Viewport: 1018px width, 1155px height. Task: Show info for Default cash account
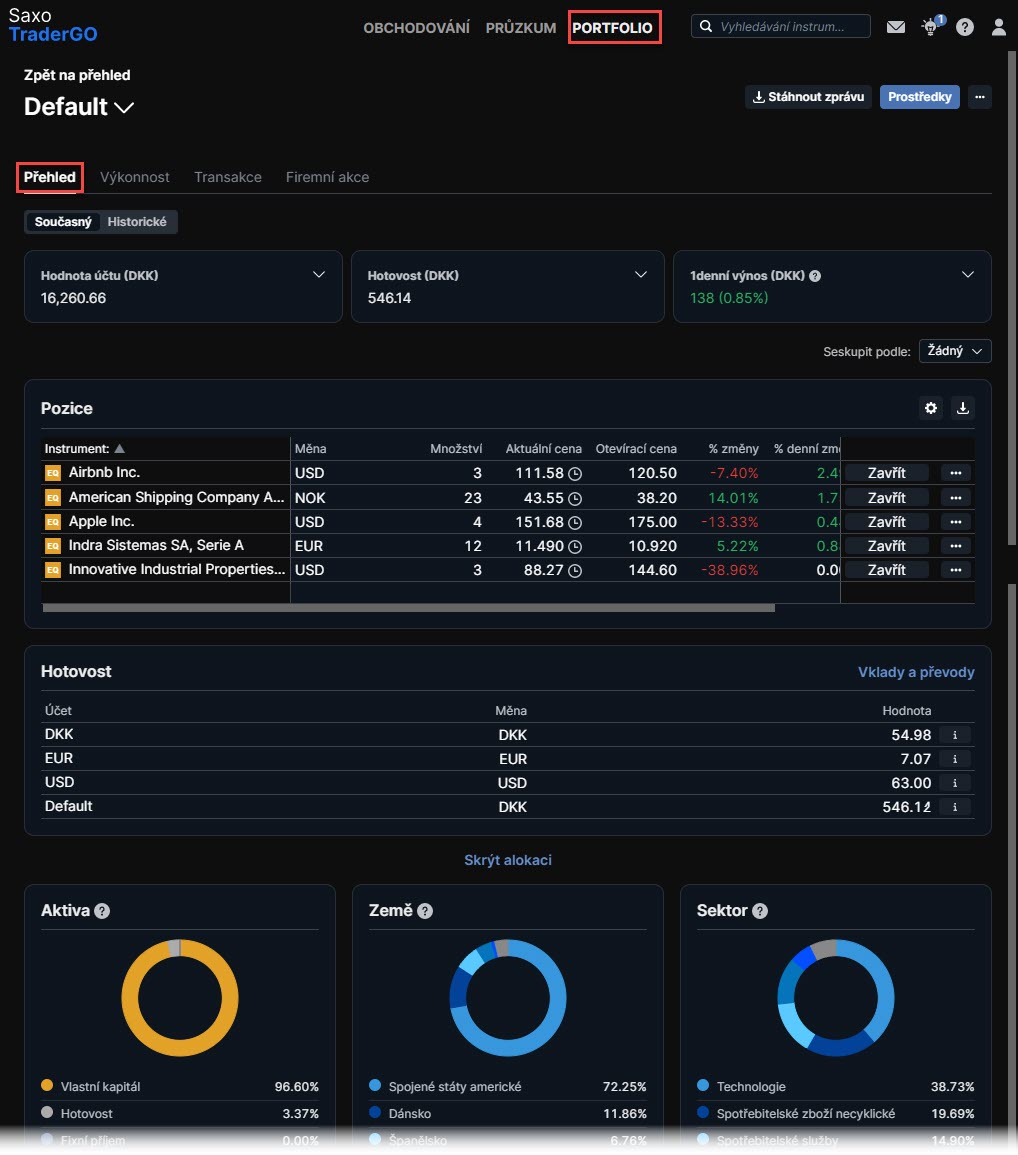955,807
